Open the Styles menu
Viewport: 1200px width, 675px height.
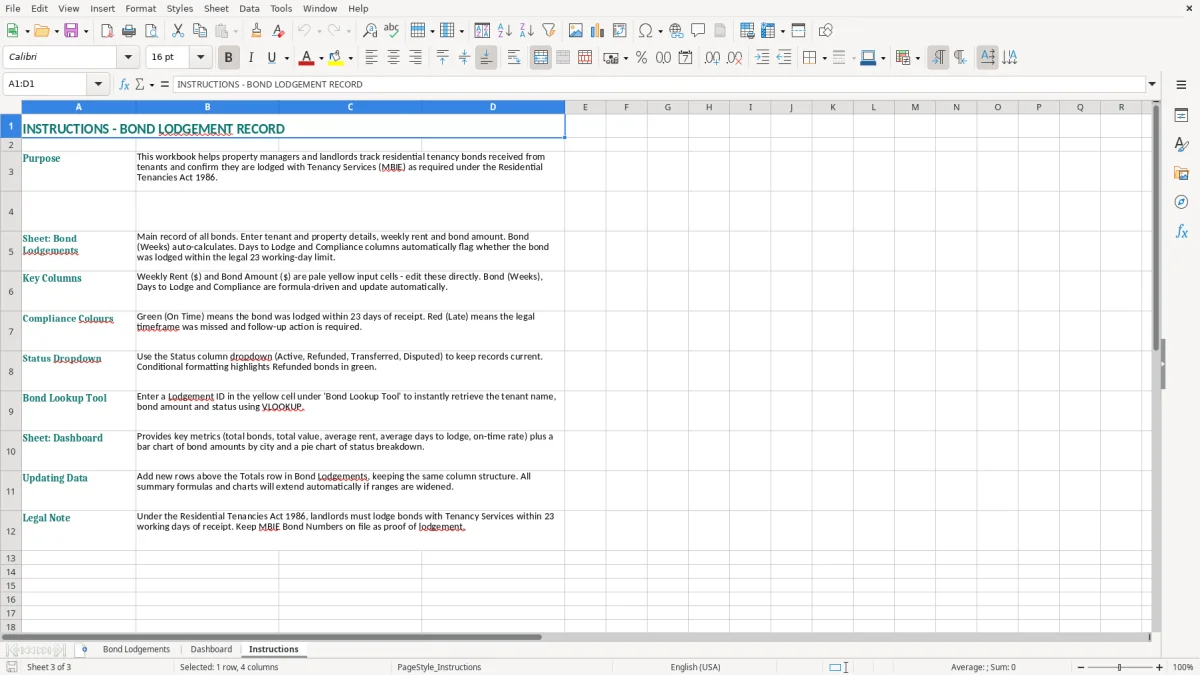tap(180, 8)
